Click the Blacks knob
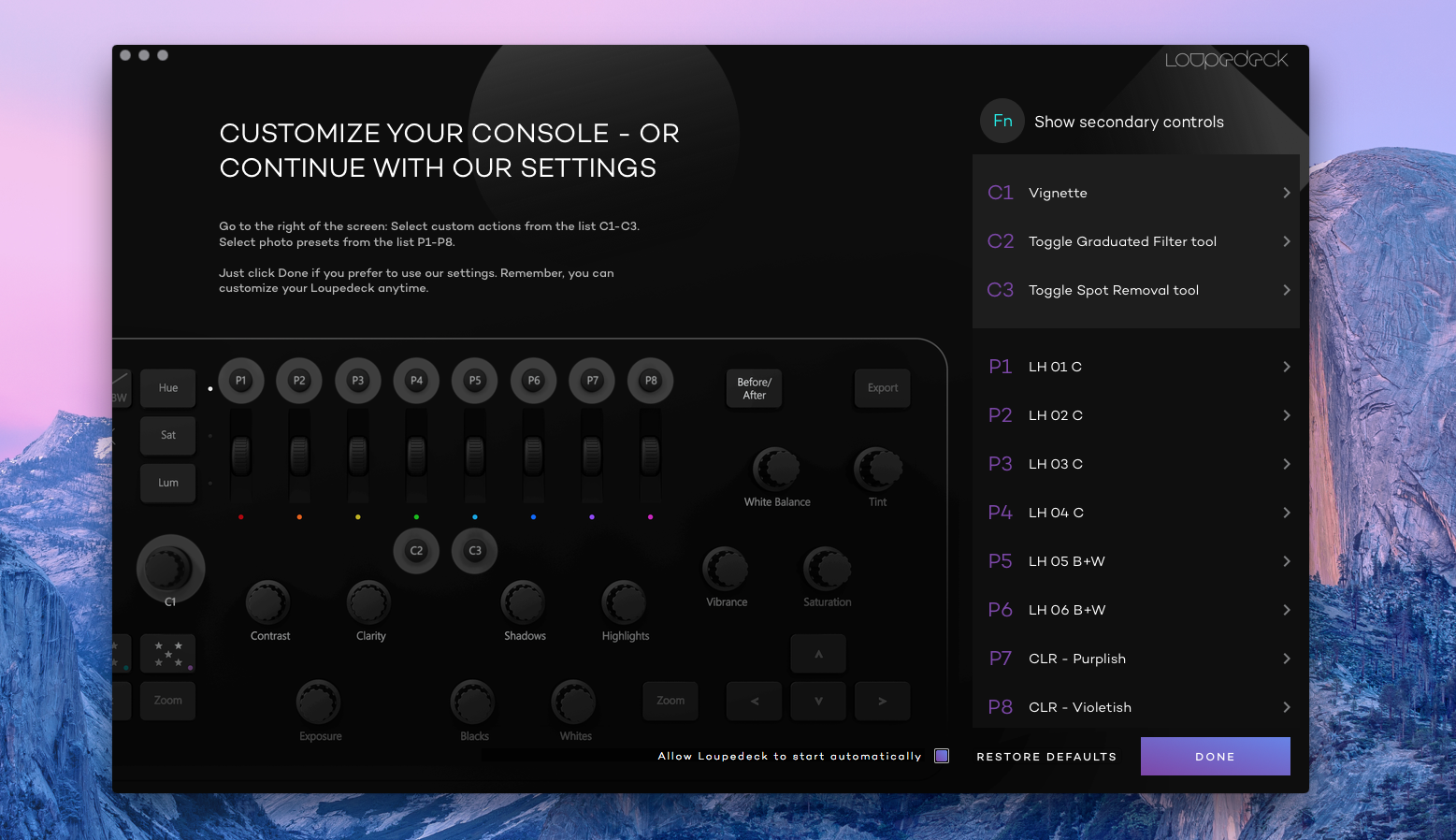 [x=473, y=702]
